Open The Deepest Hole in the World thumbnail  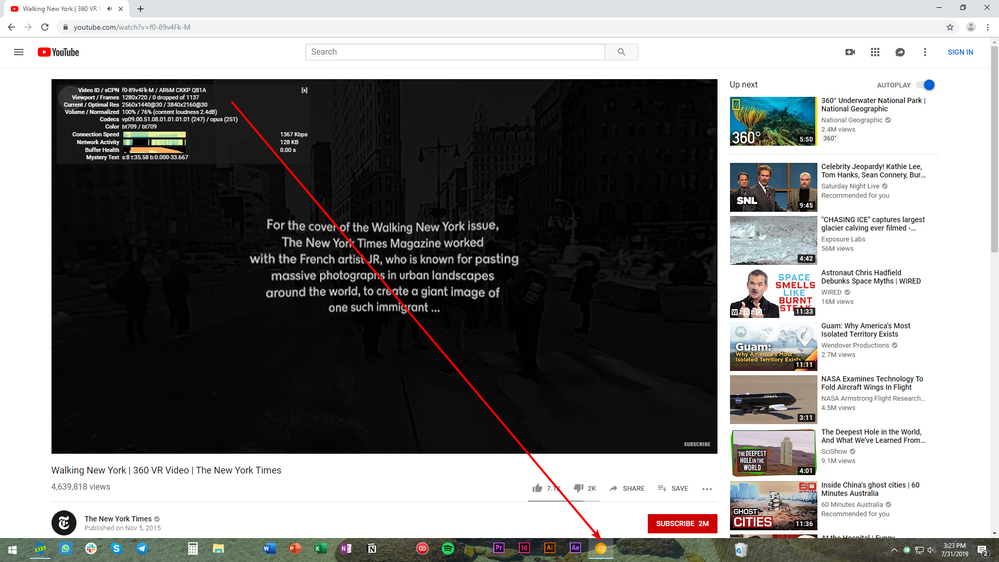[x=773, y=452]
